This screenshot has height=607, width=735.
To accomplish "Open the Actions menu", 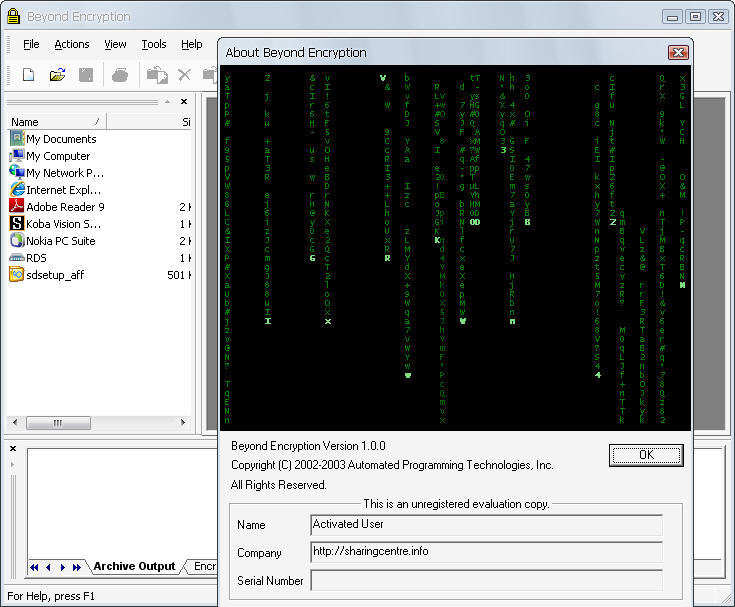I will pos(72,44).
